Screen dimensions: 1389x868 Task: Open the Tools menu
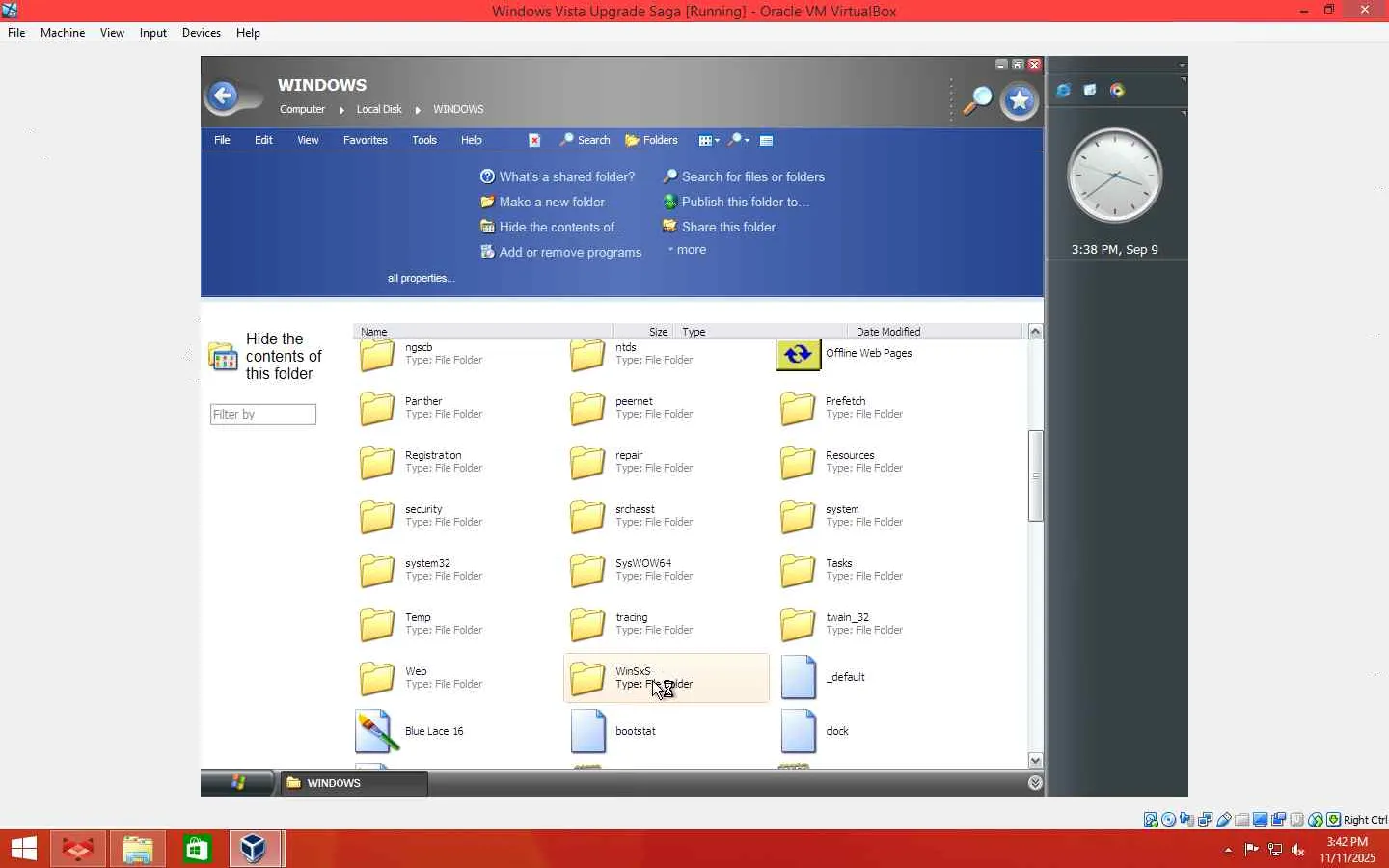click(424, 141)
